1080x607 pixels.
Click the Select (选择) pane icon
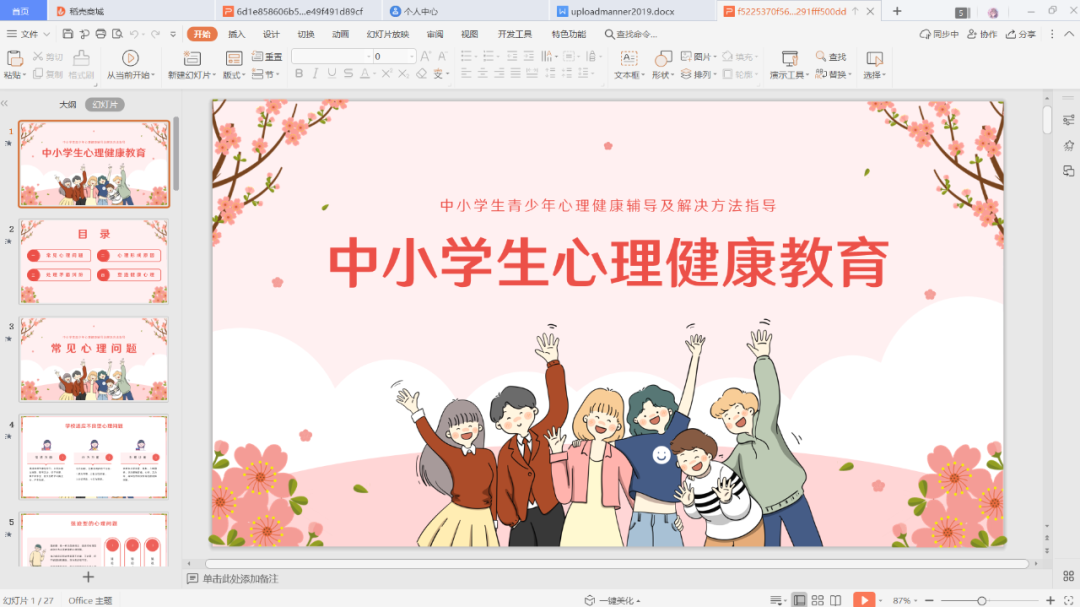click(874, 58)
